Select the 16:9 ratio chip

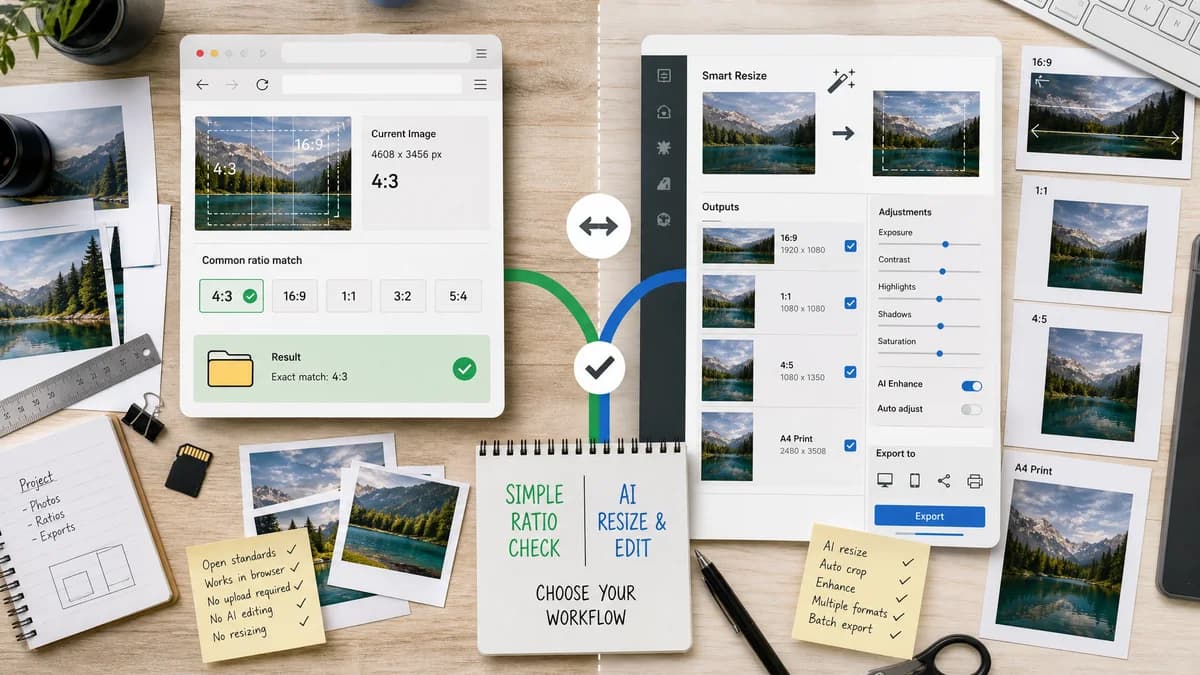[x=294, y=296]
